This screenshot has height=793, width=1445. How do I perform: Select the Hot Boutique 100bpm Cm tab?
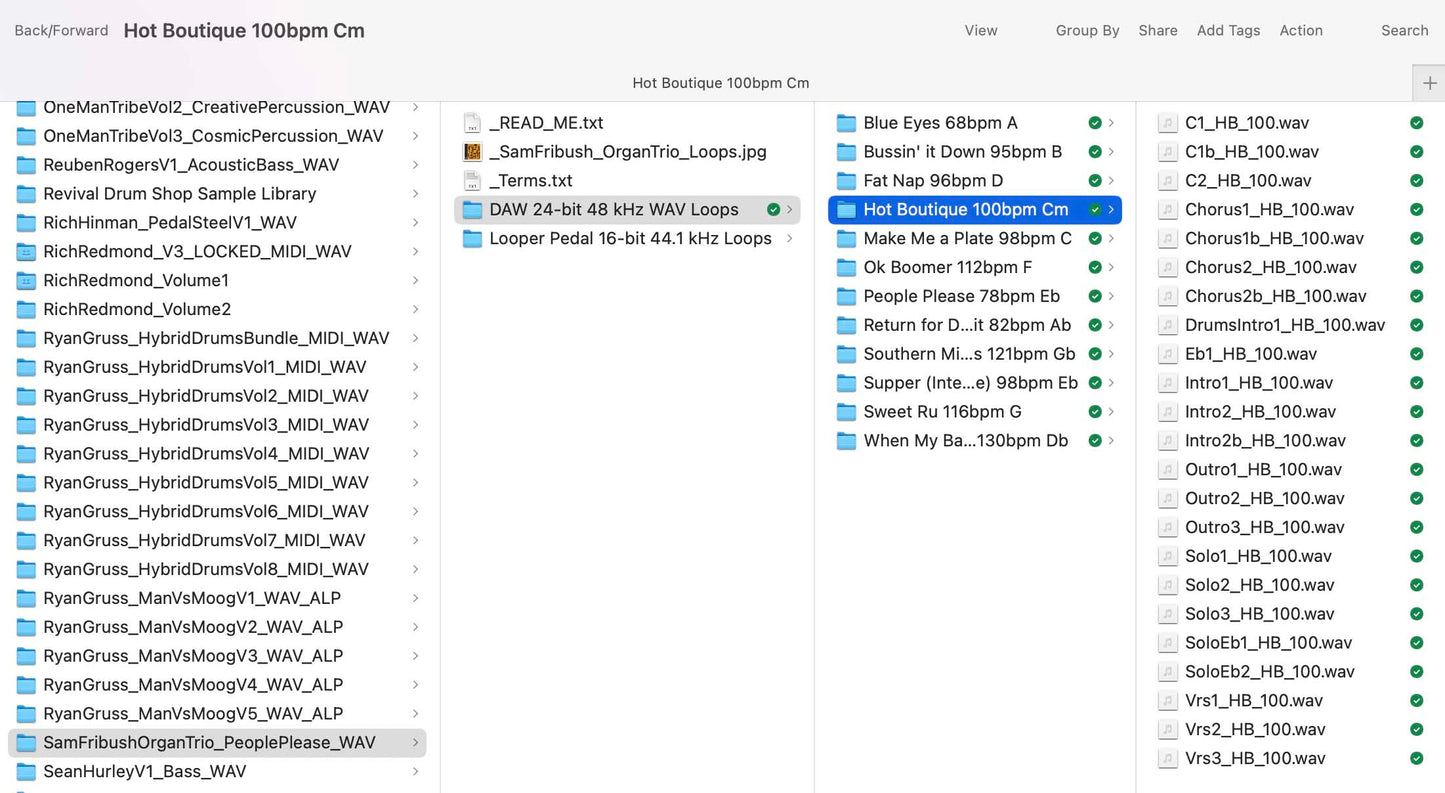tap(720, 83)
